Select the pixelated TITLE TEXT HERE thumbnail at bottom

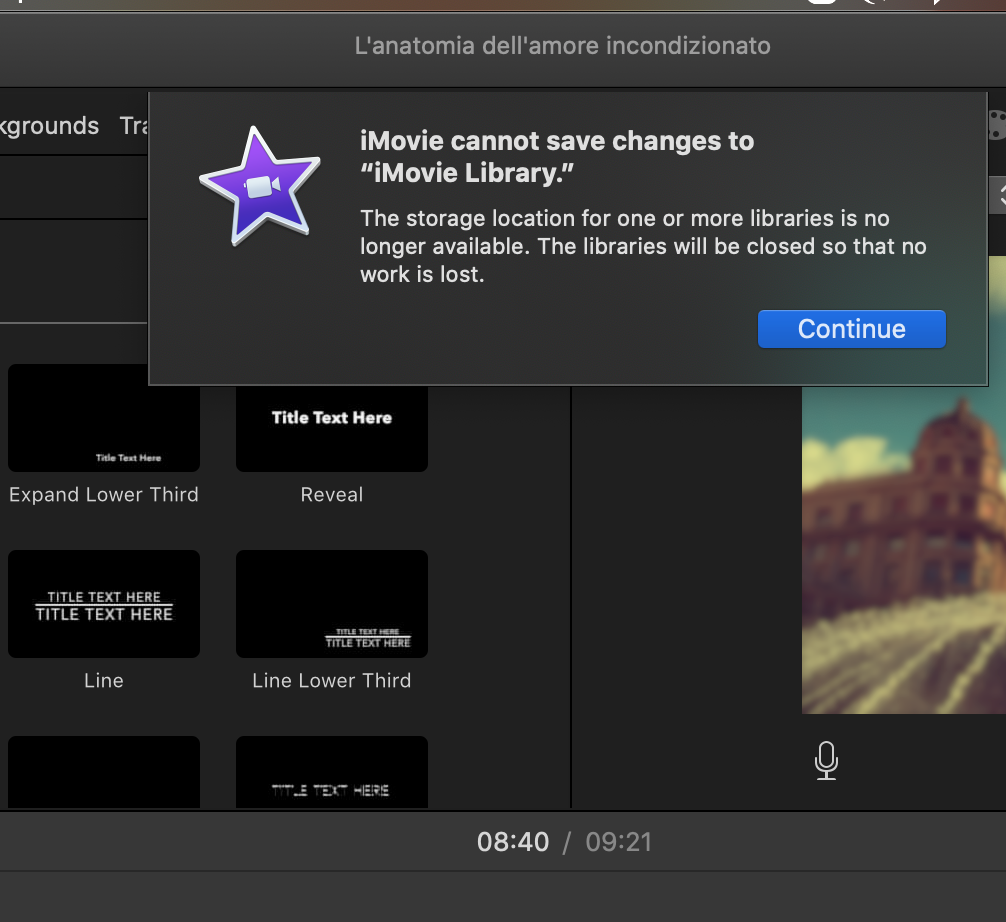[x=332, y=772]
